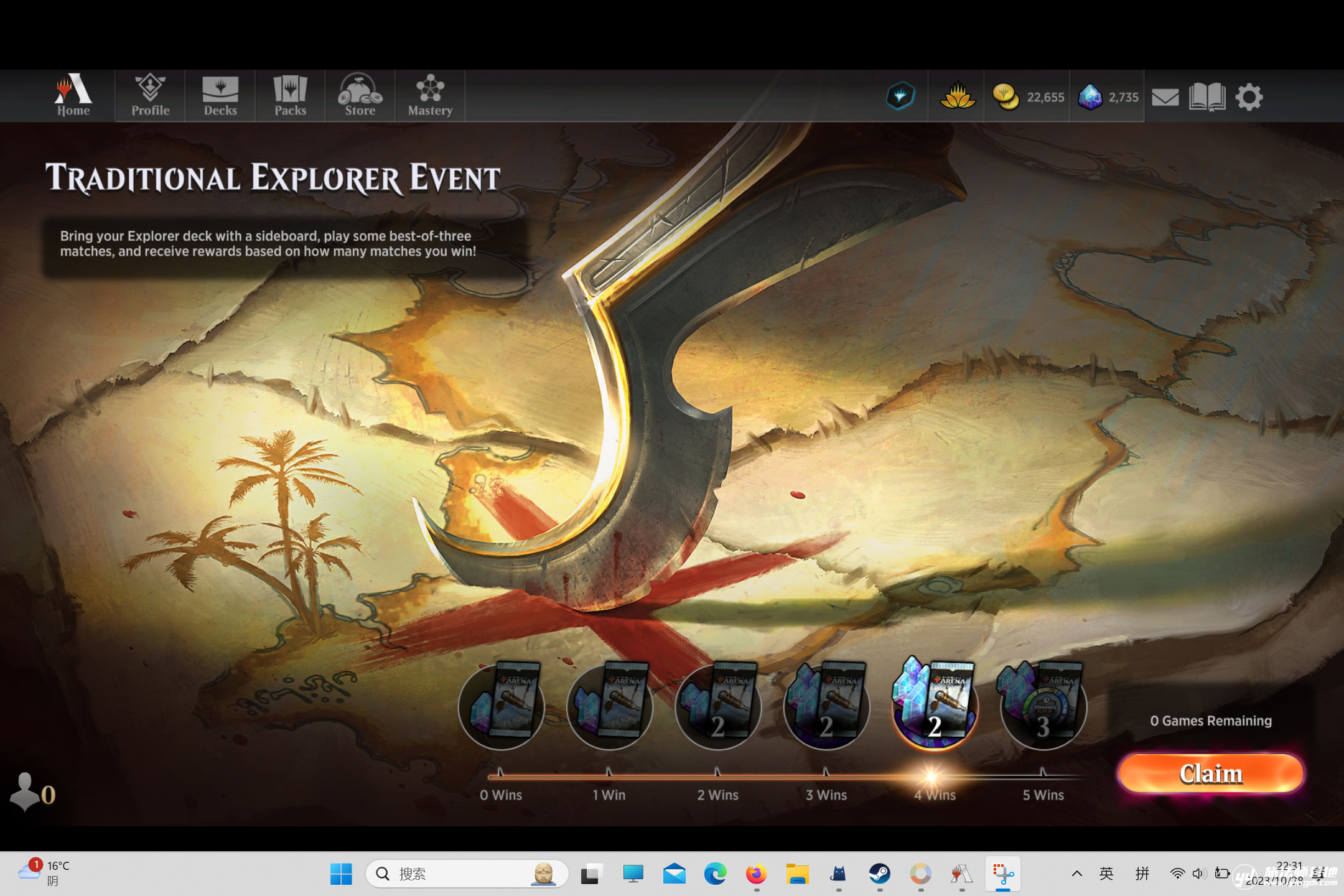Screen dimensions: 1344x896
Task: Click the Claim button
Action: tap(1210, 773)
